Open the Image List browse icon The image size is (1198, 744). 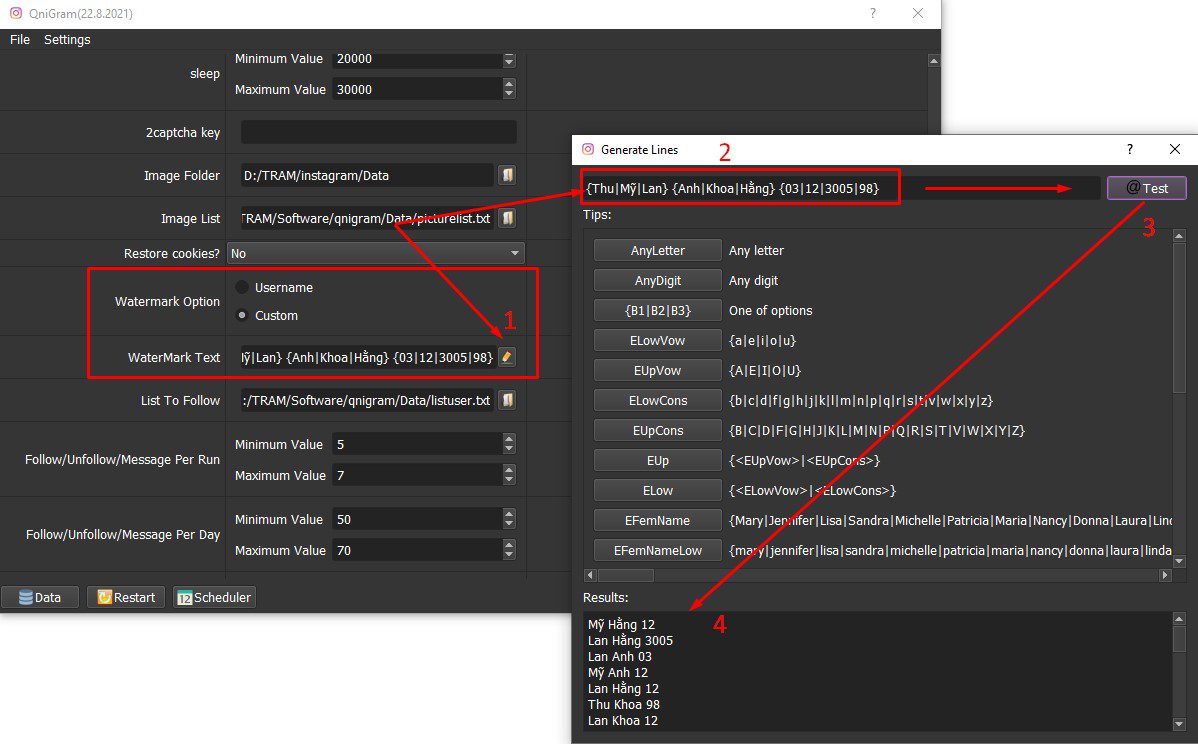(x=507, y=218)
